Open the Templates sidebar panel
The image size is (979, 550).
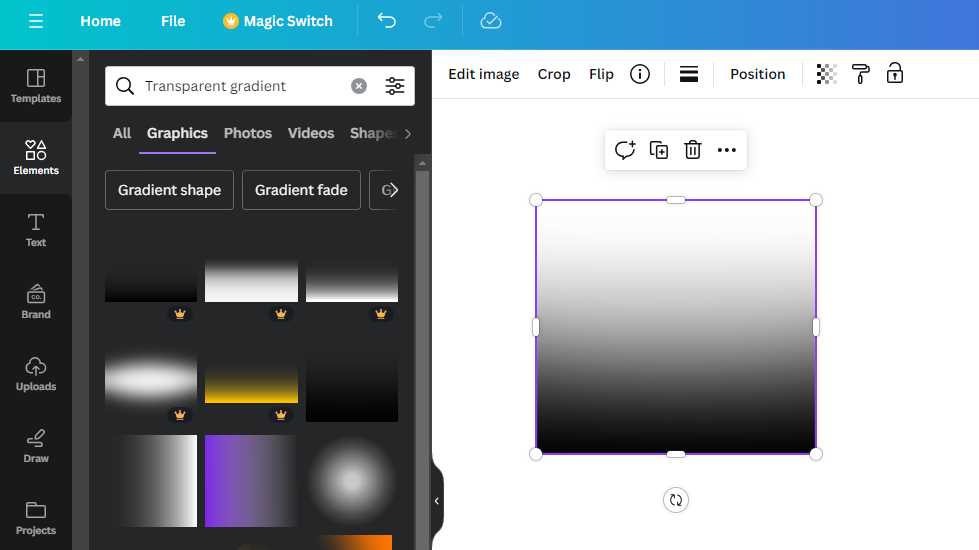point(36,86)
